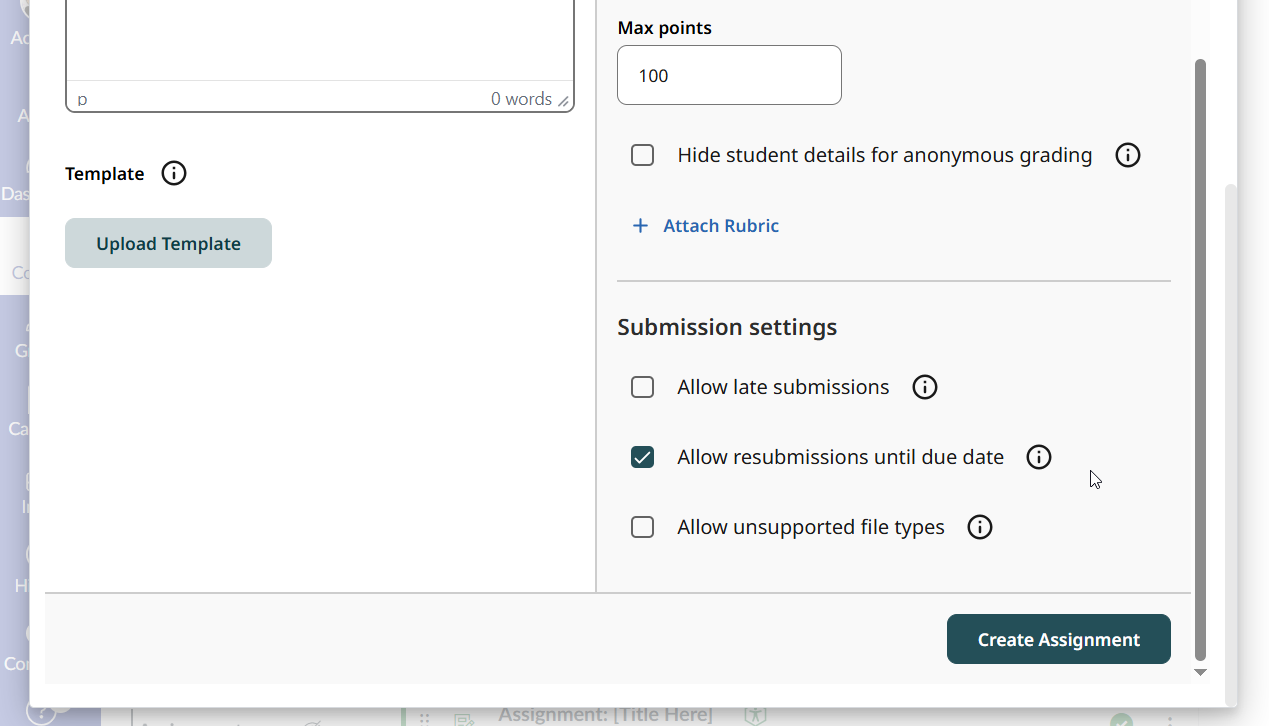Click info icon beside Allow resubmissions
This screenshot has height=726, width=1269.
pos(1038,457)
